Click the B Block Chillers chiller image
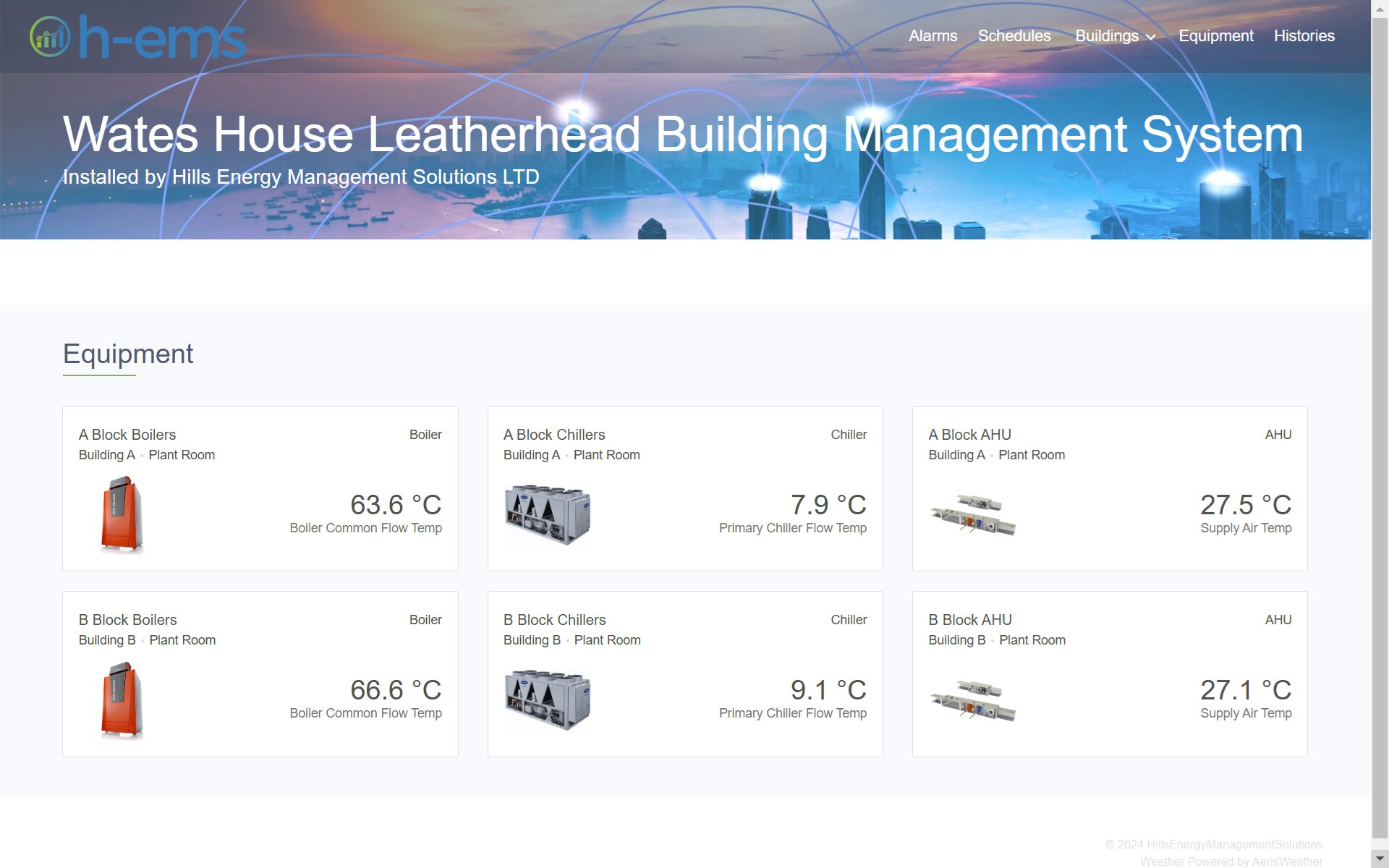Image resolution: width=1389 pixels, height=868 pixels. click(x=547, y=699)
